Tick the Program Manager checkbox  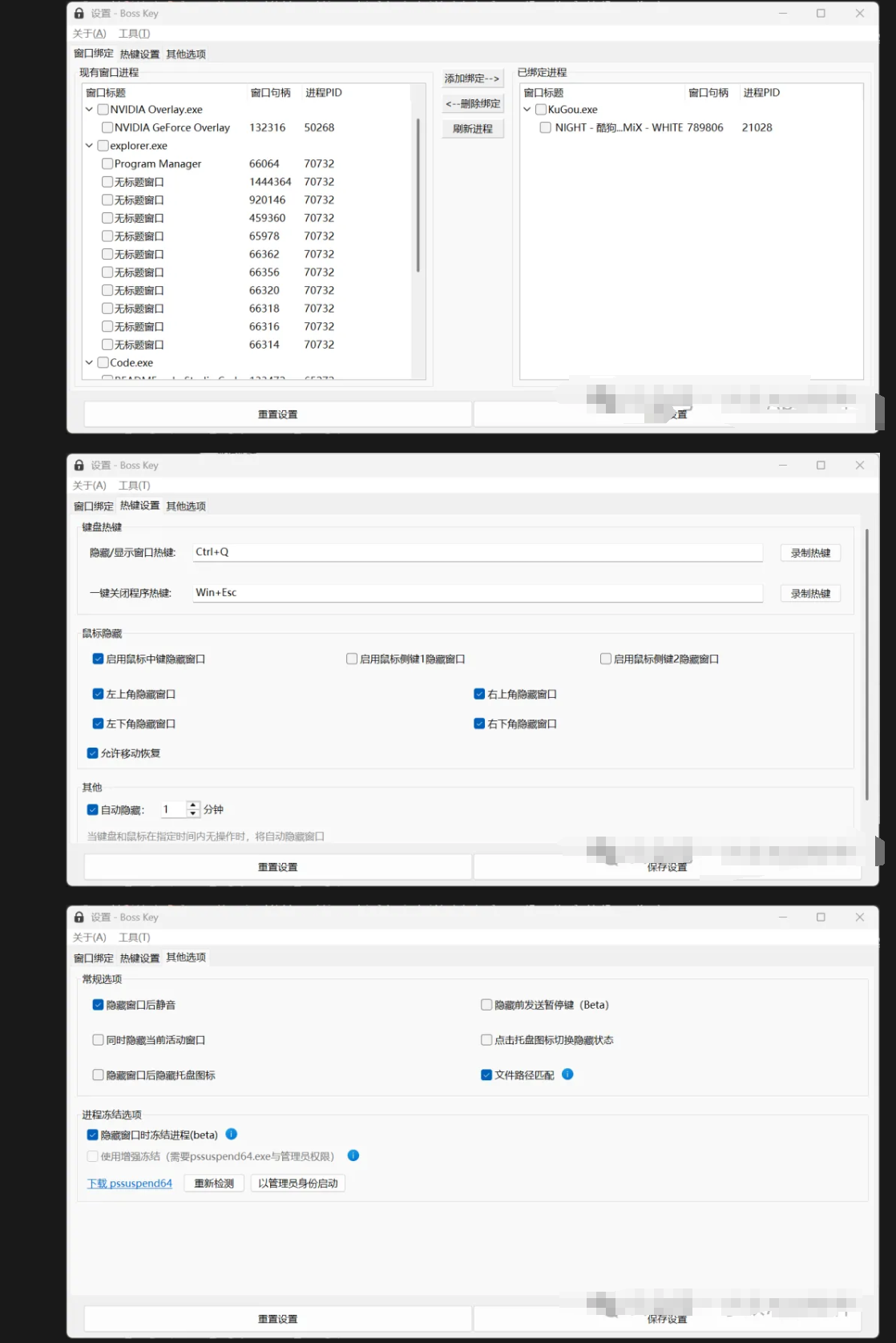(107, 163)
